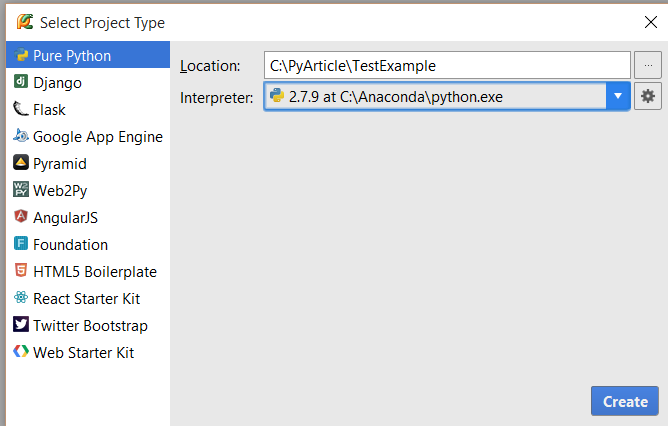The height and width of the screenshot is (426, 668).
Task: Select Web Starter Kit label
Action: tap(84, 353)
